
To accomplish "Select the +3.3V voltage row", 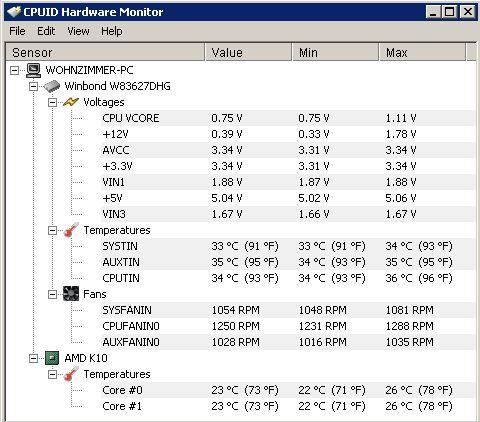I will point(288,166).
